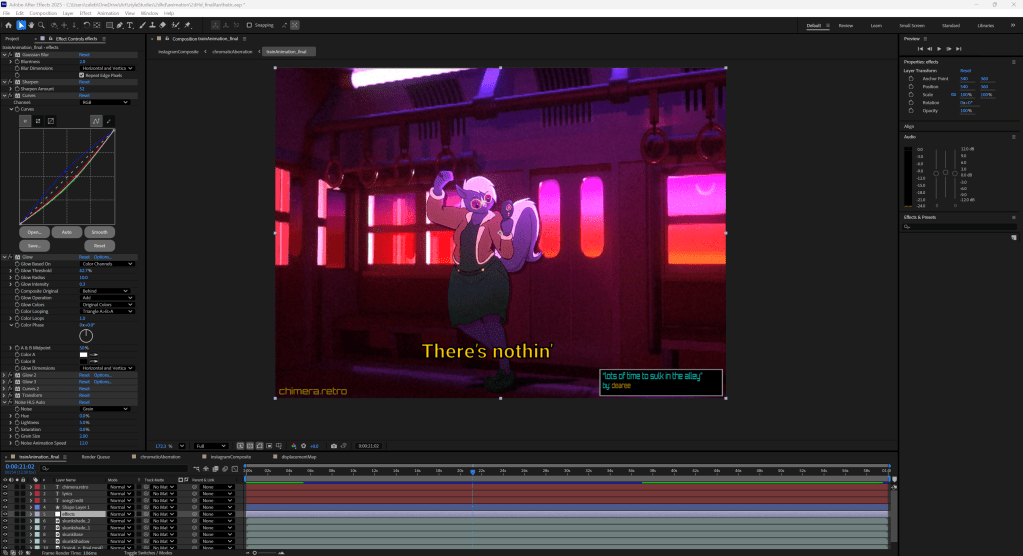Open the viewer resolution Full dropdown
The width and height of the screenshot is (1023, 556).
pos(210,446)
